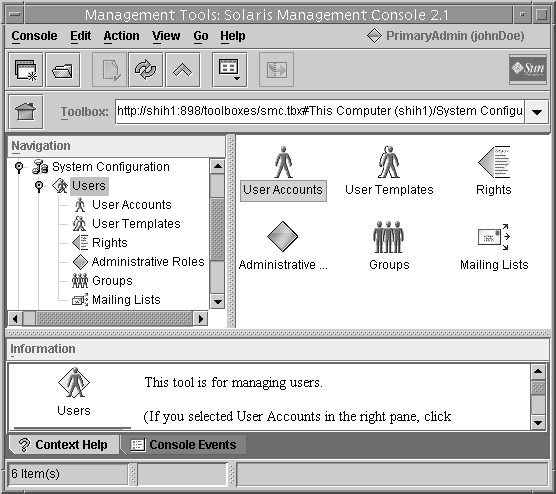The width and height of the screenshot is (556, 494).
Task: Click the User Accounts label in right pane
Action: pos(283,190)
